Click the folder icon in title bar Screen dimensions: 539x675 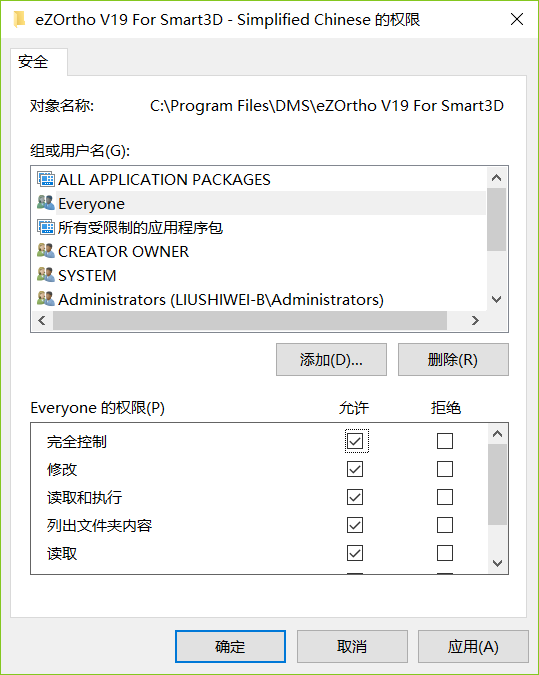[19, 19]
